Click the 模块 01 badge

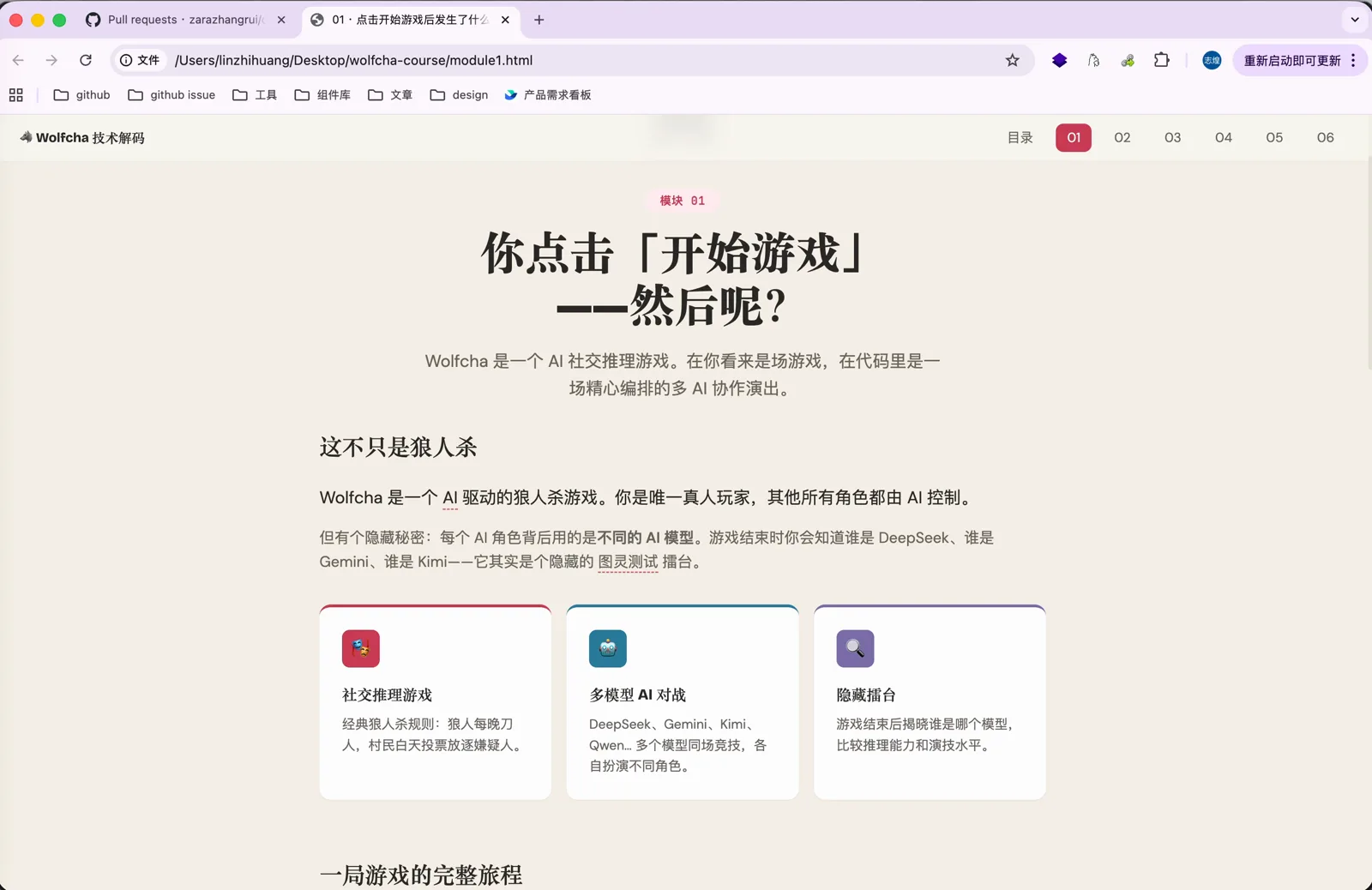point(683,201)
